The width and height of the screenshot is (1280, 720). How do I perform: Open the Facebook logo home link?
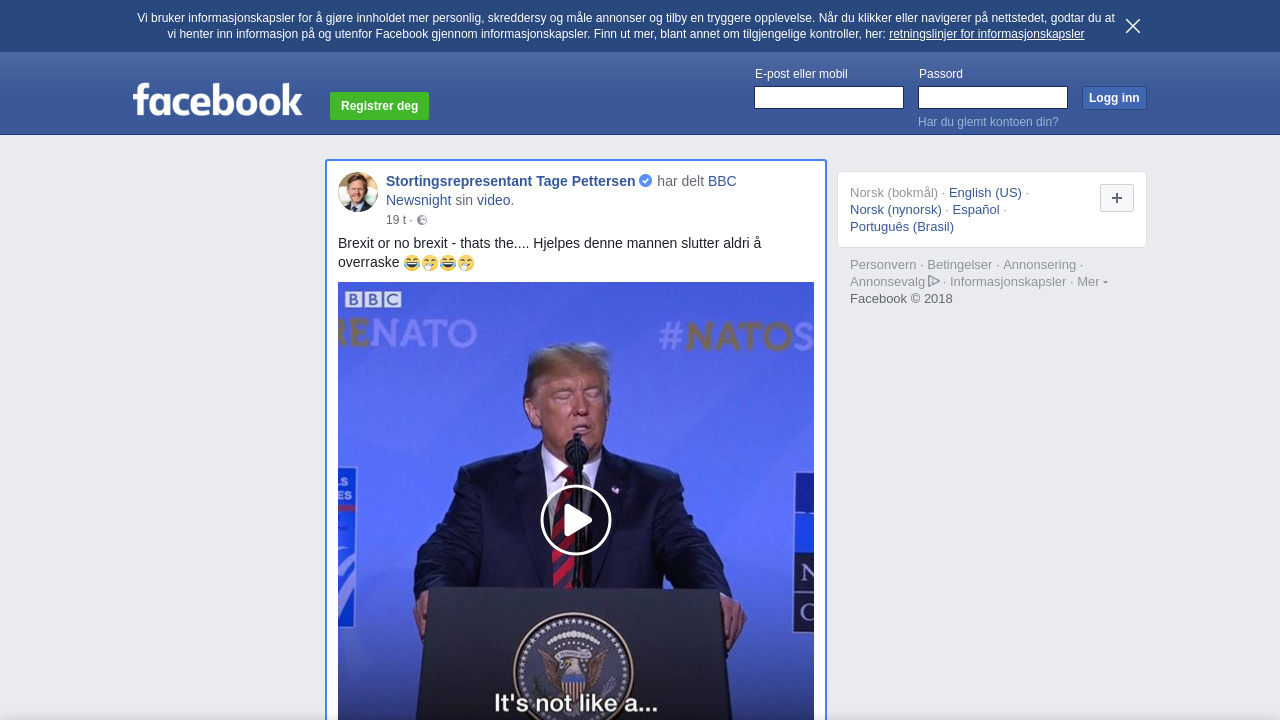218,100
